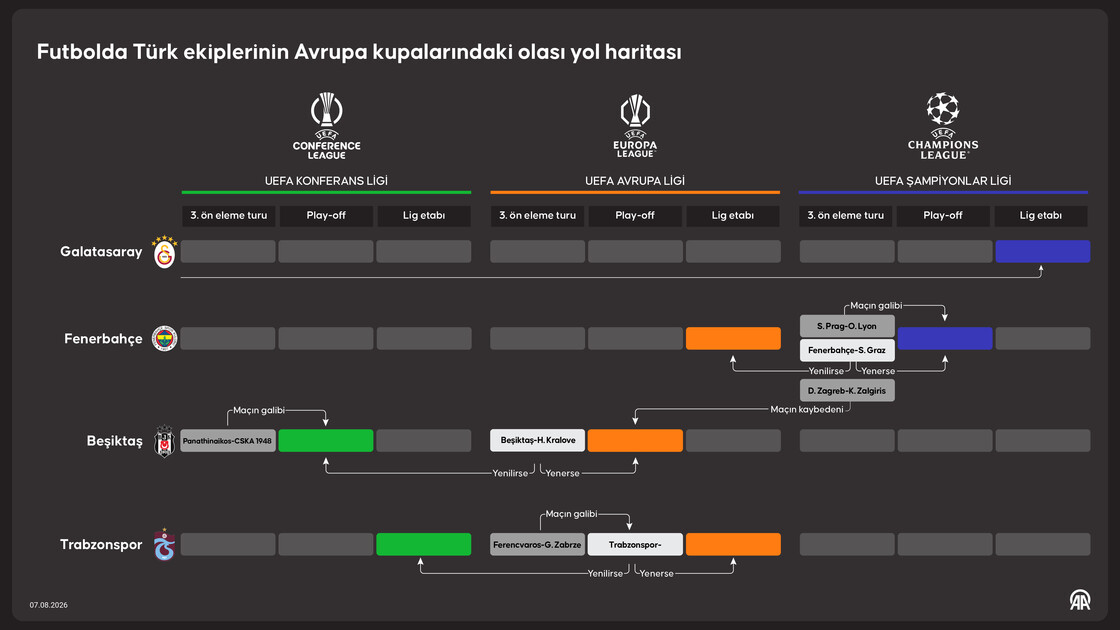1120x630 pixels.
Task: Select Champions League '3. ön eleme turu' header
Action: point(846,216)
